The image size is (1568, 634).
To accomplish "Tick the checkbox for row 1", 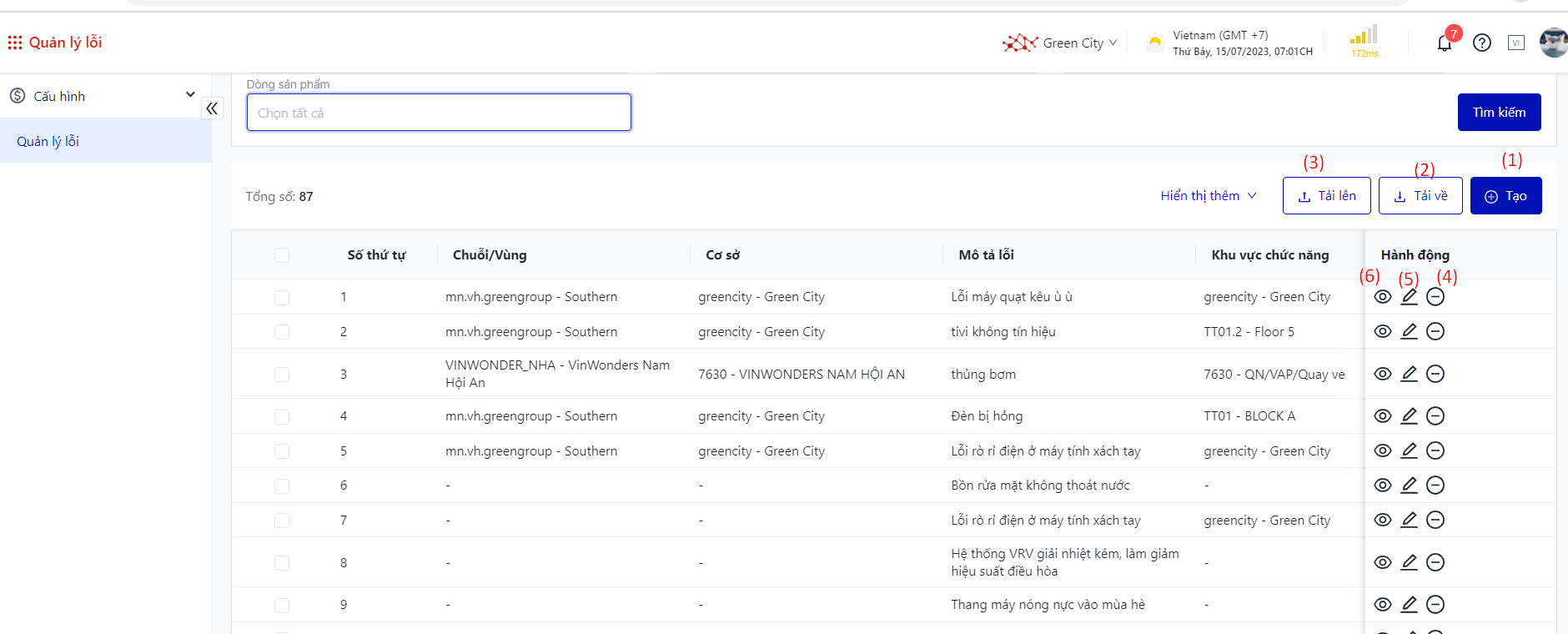I will [x=282, y=297].
